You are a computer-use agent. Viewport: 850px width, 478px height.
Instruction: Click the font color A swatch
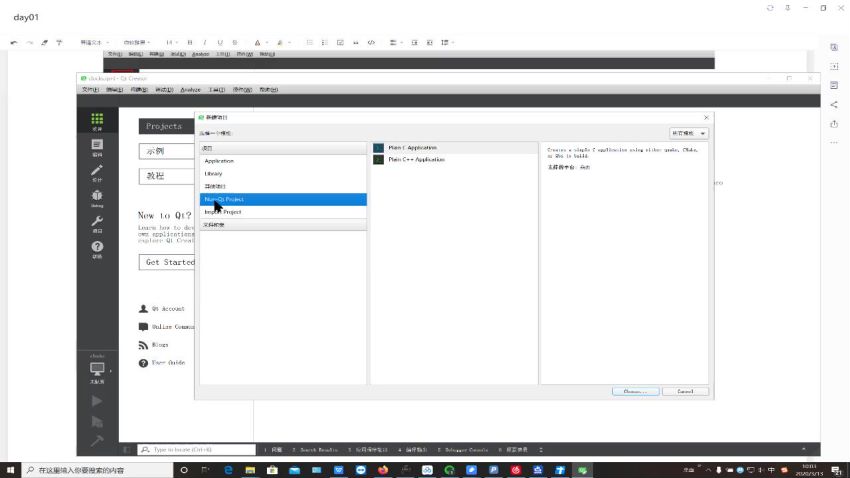[x=257, y=42]
